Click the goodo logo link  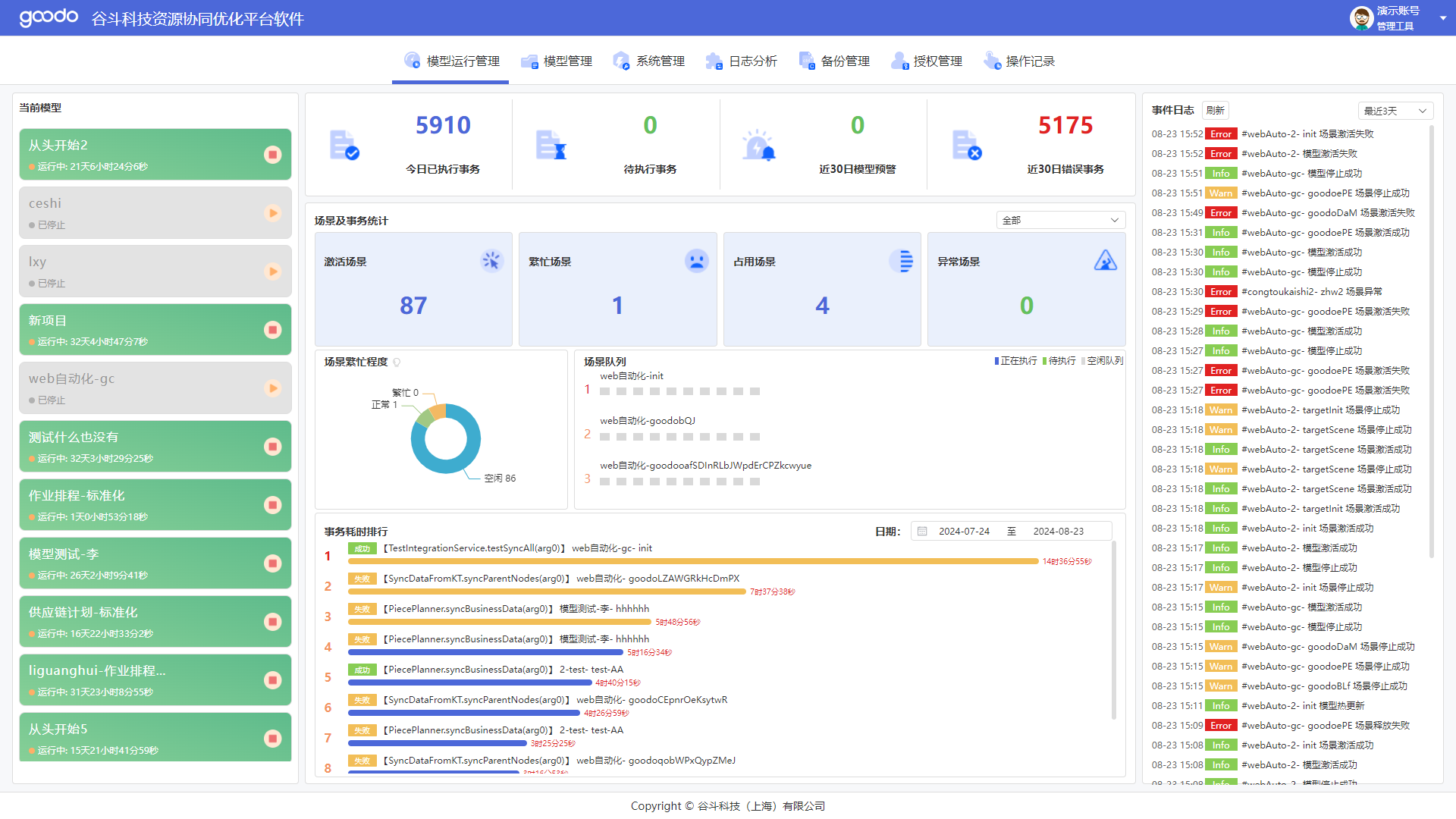[x=49, y=17]
